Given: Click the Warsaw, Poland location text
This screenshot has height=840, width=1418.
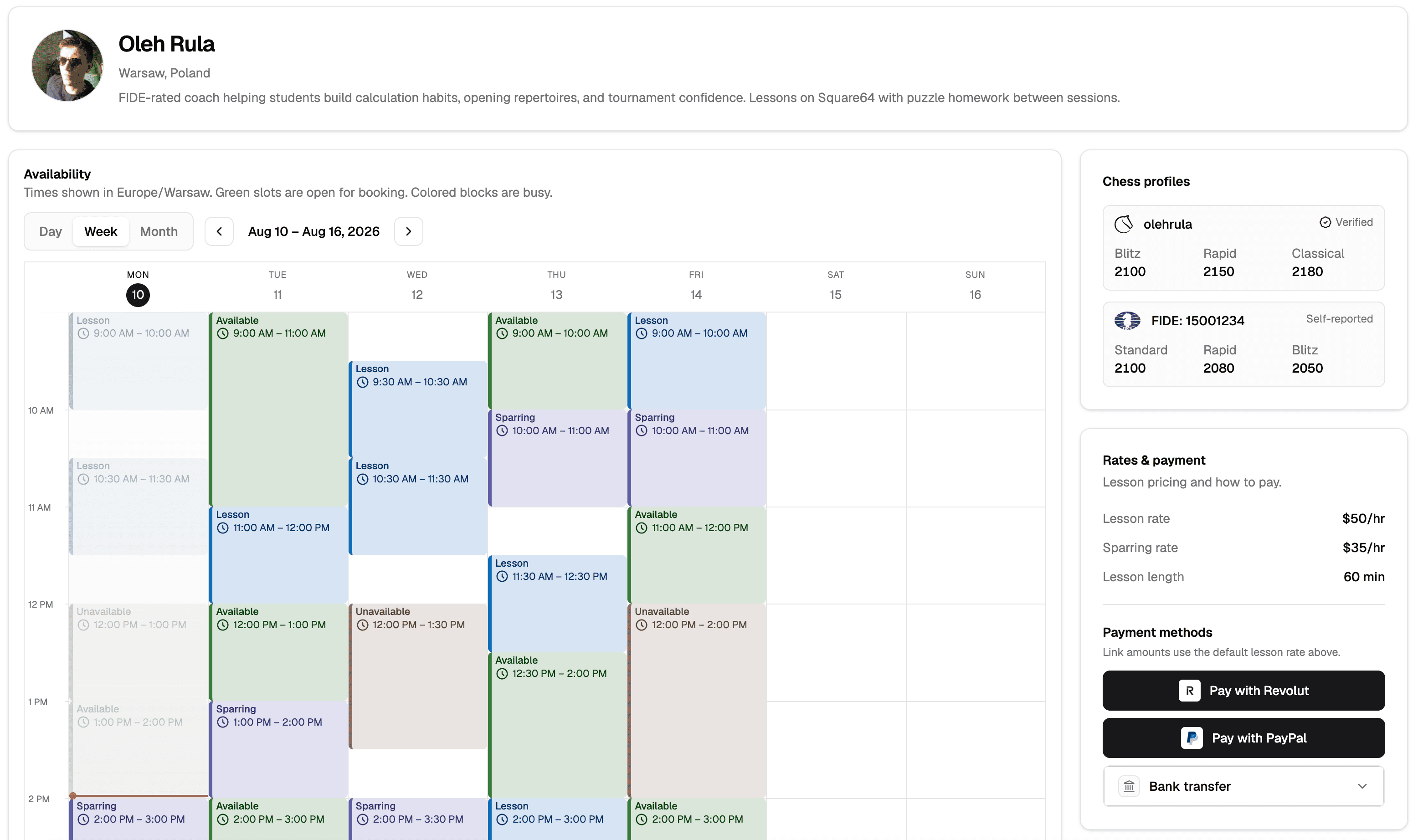Looking at the screenshot, I should [x=164, y=73].
